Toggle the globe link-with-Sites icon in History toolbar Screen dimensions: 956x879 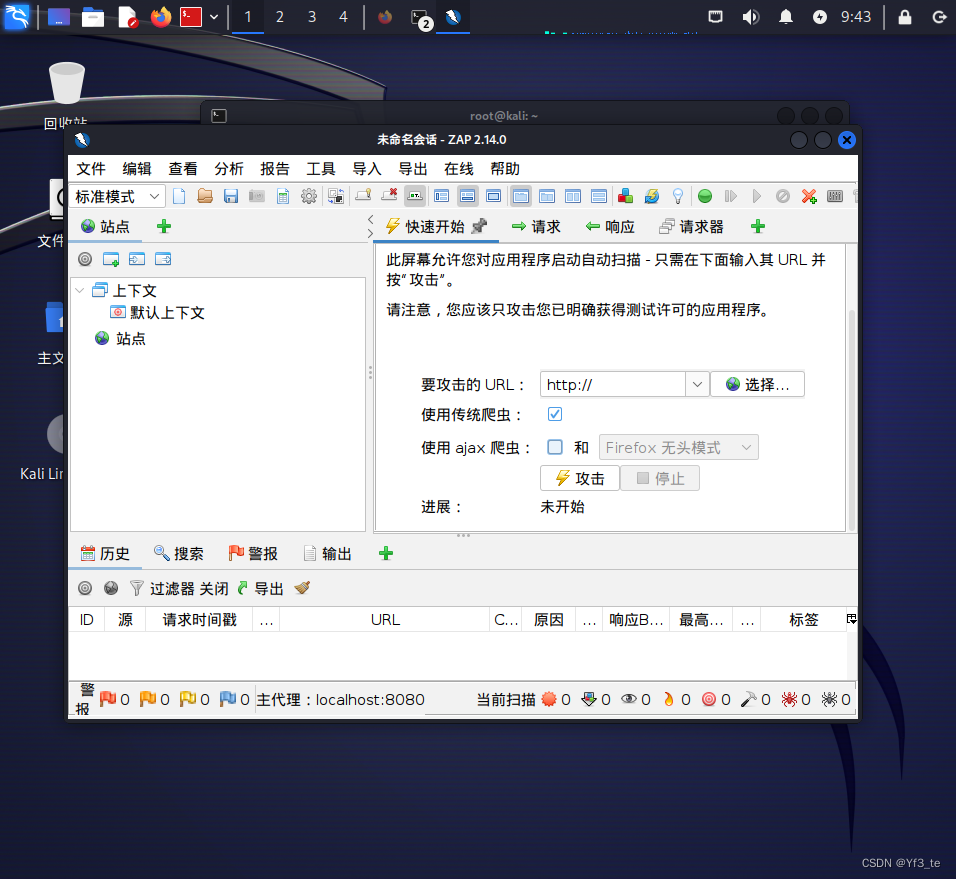click(x=111, y=588)
